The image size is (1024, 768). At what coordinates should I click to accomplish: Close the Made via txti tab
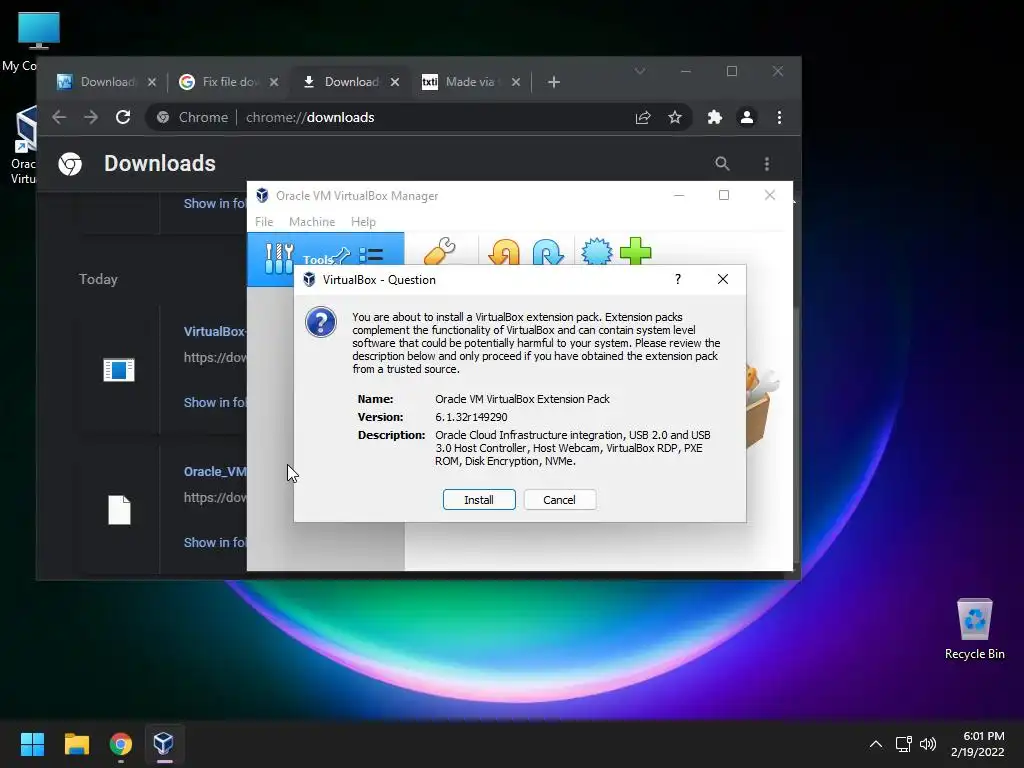(516, 82)
